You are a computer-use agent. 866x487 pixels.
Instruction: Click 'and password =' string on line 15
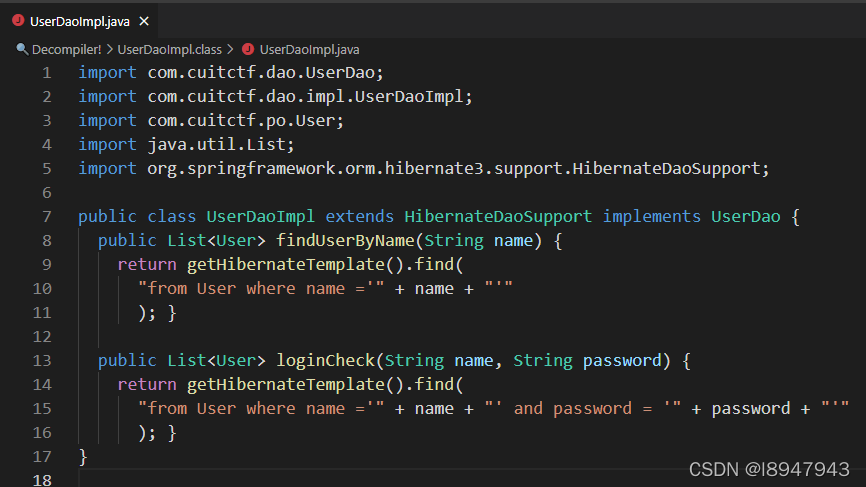583,409
